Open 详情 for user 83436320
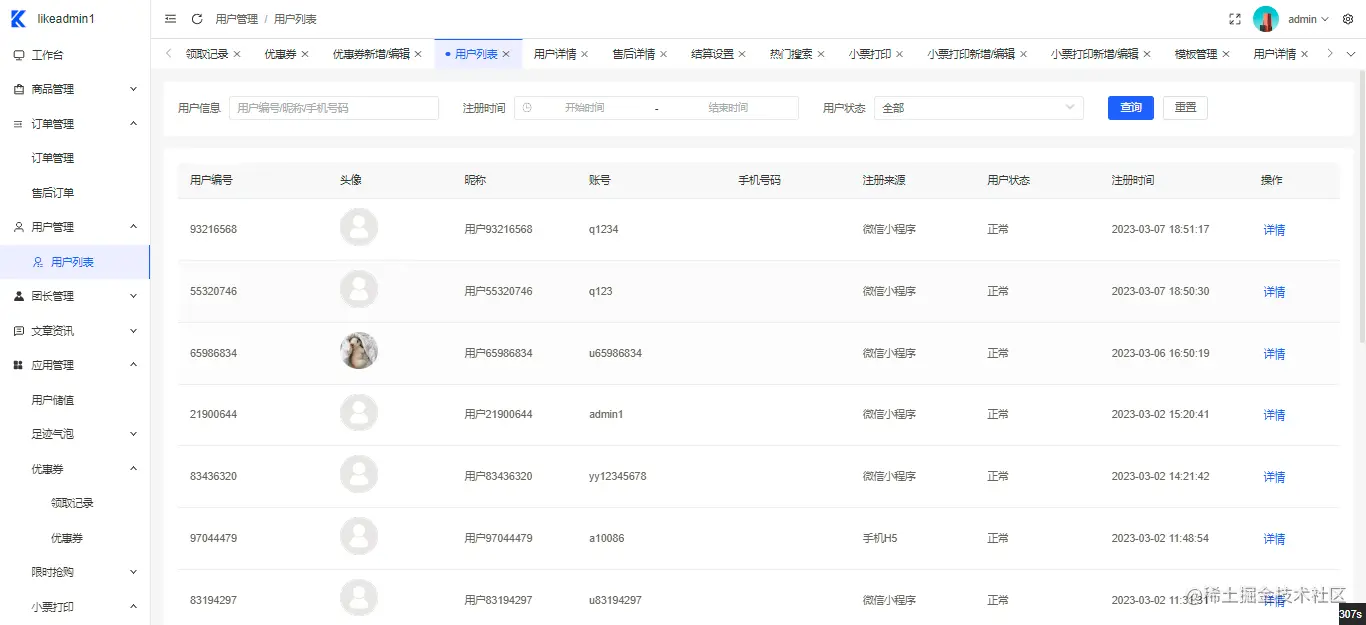The height and width of the screenshot is (625, 1366). tap(1274, 477)
